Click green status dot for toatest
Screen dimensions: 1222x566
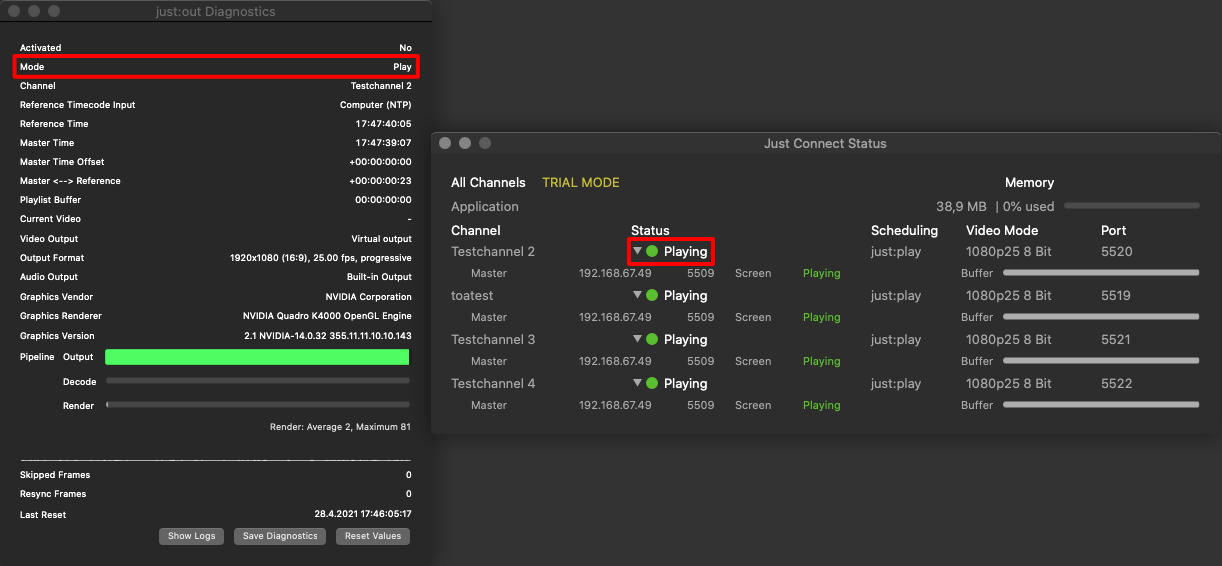point(652,295)
